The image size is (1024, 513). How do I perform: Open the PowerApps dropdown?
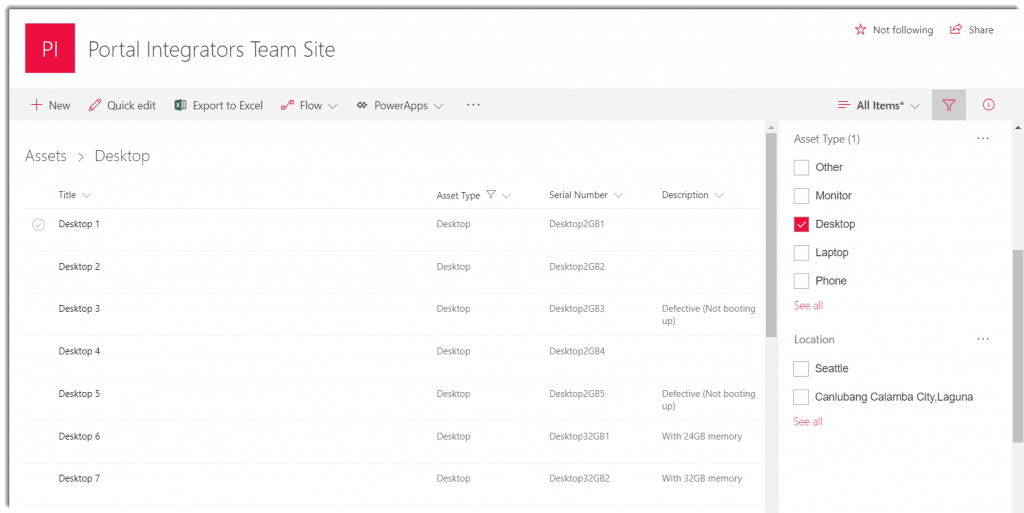pos(400,105)
